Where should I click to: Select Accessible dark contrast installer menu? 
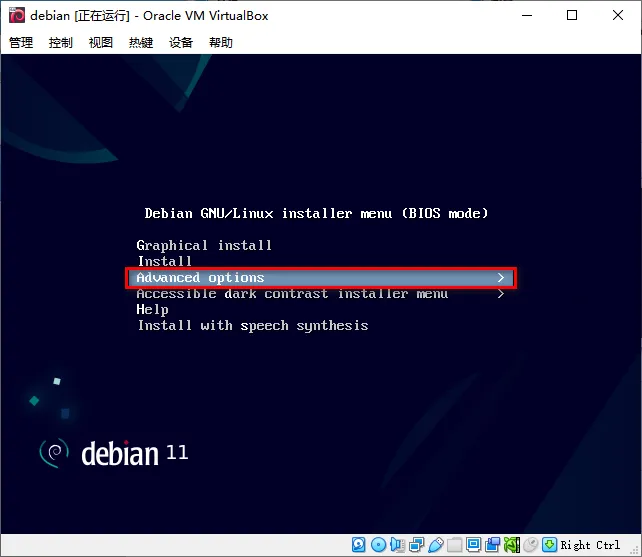[x=292, y=294]
